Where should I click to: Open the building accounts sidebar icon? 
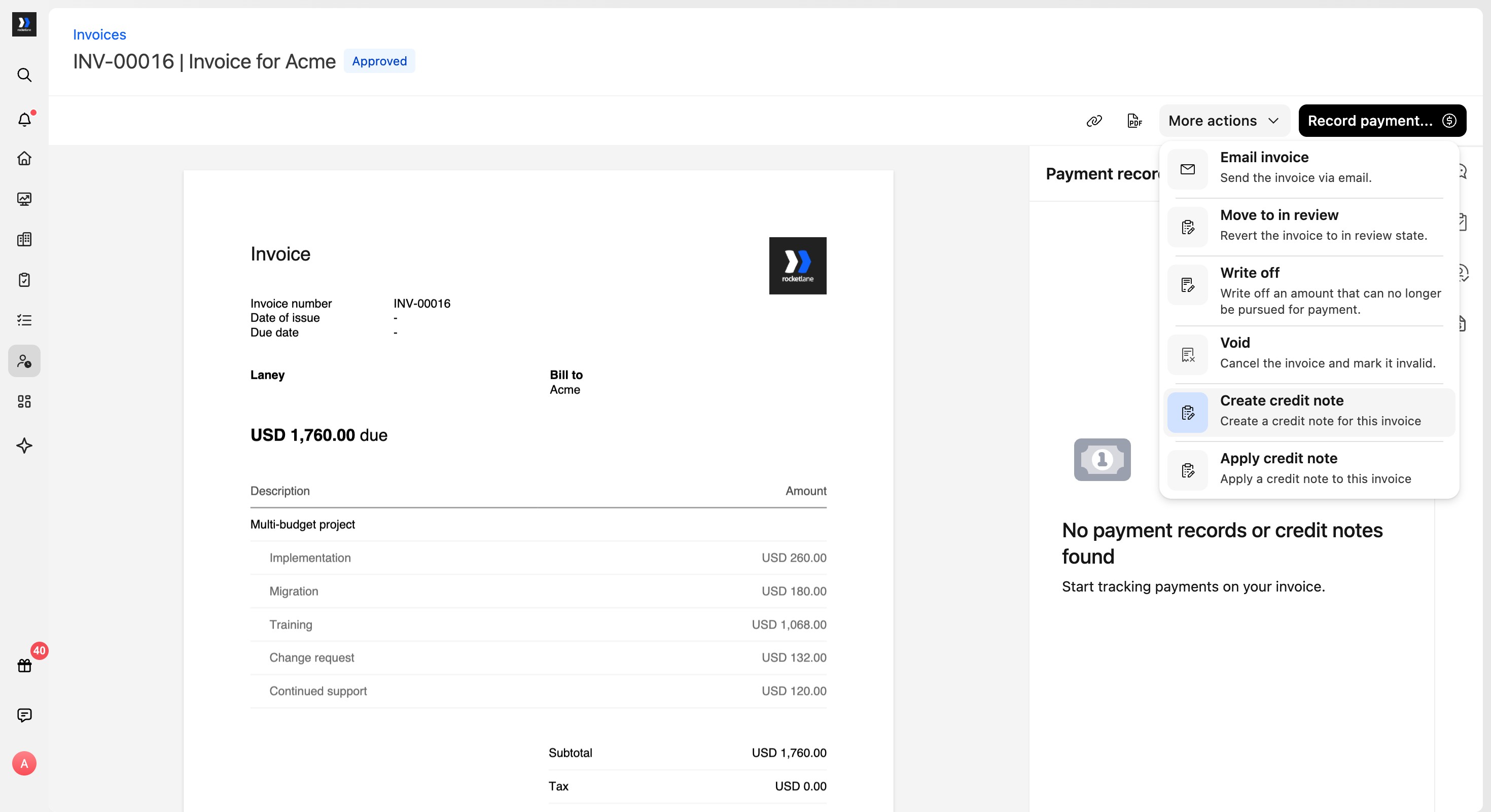click(x=24, y=239)
